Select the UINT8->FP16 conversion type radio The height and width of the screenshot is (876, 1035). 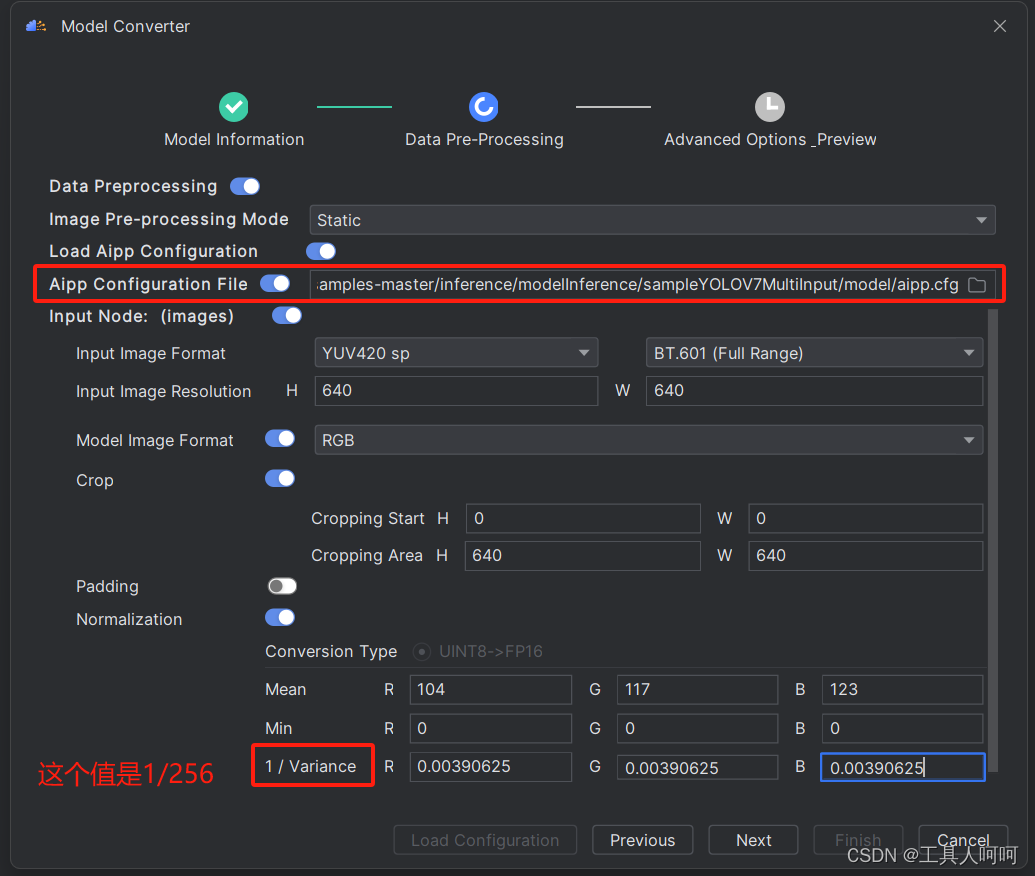422,652
